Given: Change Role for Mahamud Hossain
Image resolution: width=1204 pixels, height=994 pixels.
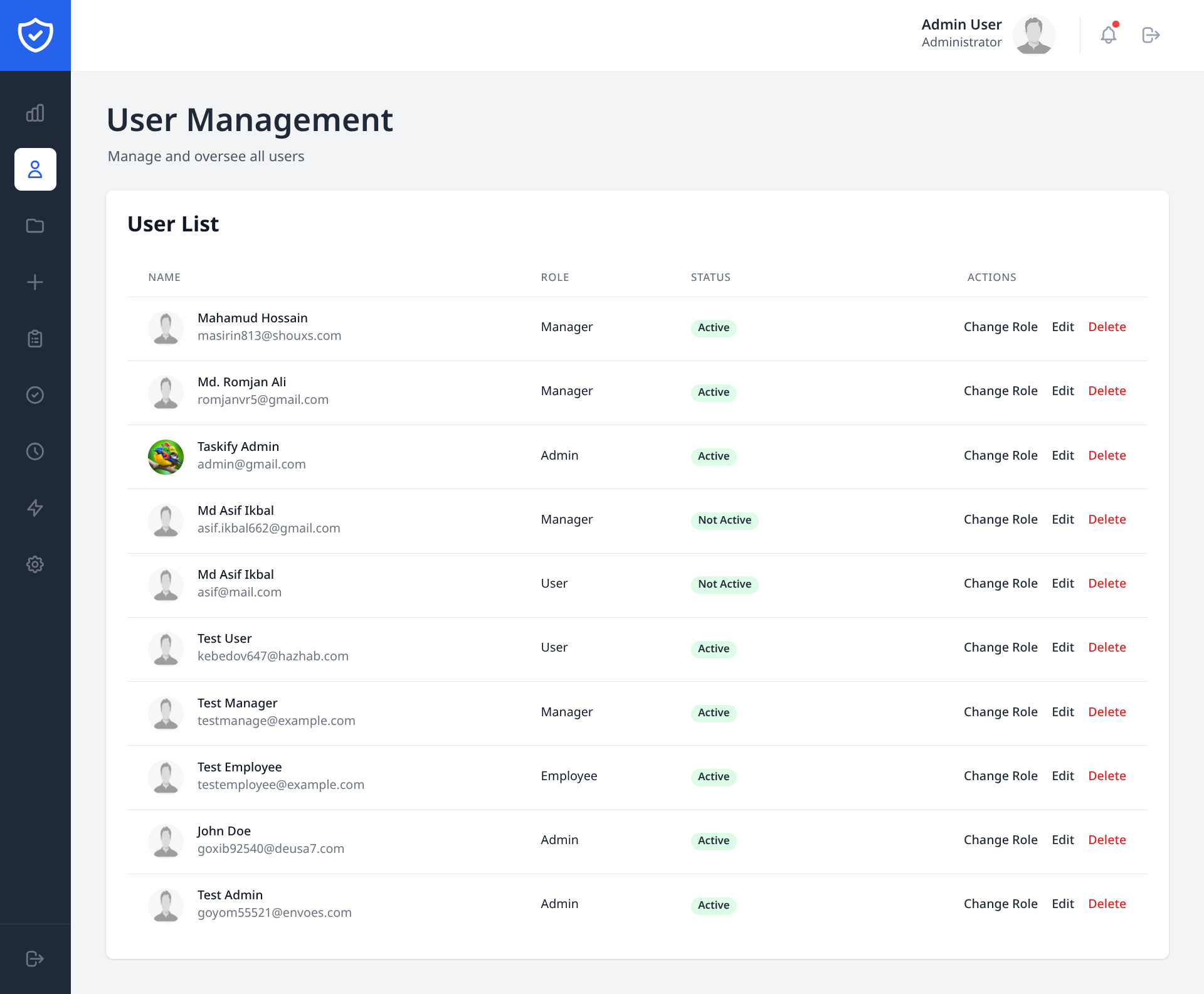Looking at the screenshot, I should (x=1000, y=327).
